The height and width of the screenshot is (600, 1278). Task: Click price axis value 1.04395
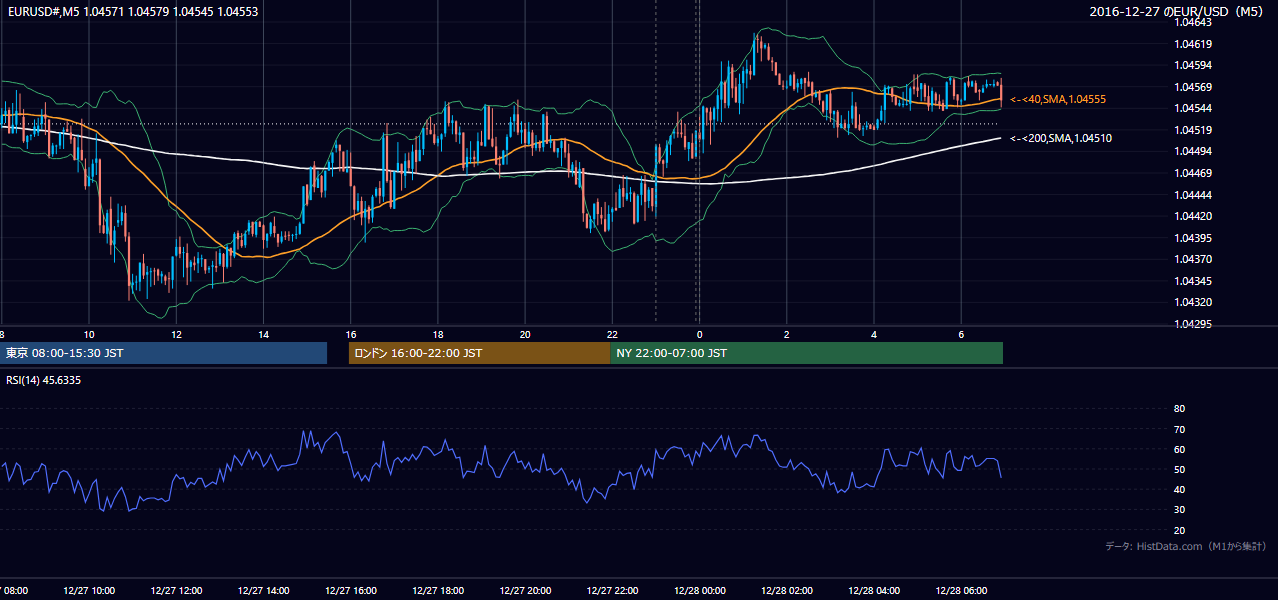pos(1194,237)
